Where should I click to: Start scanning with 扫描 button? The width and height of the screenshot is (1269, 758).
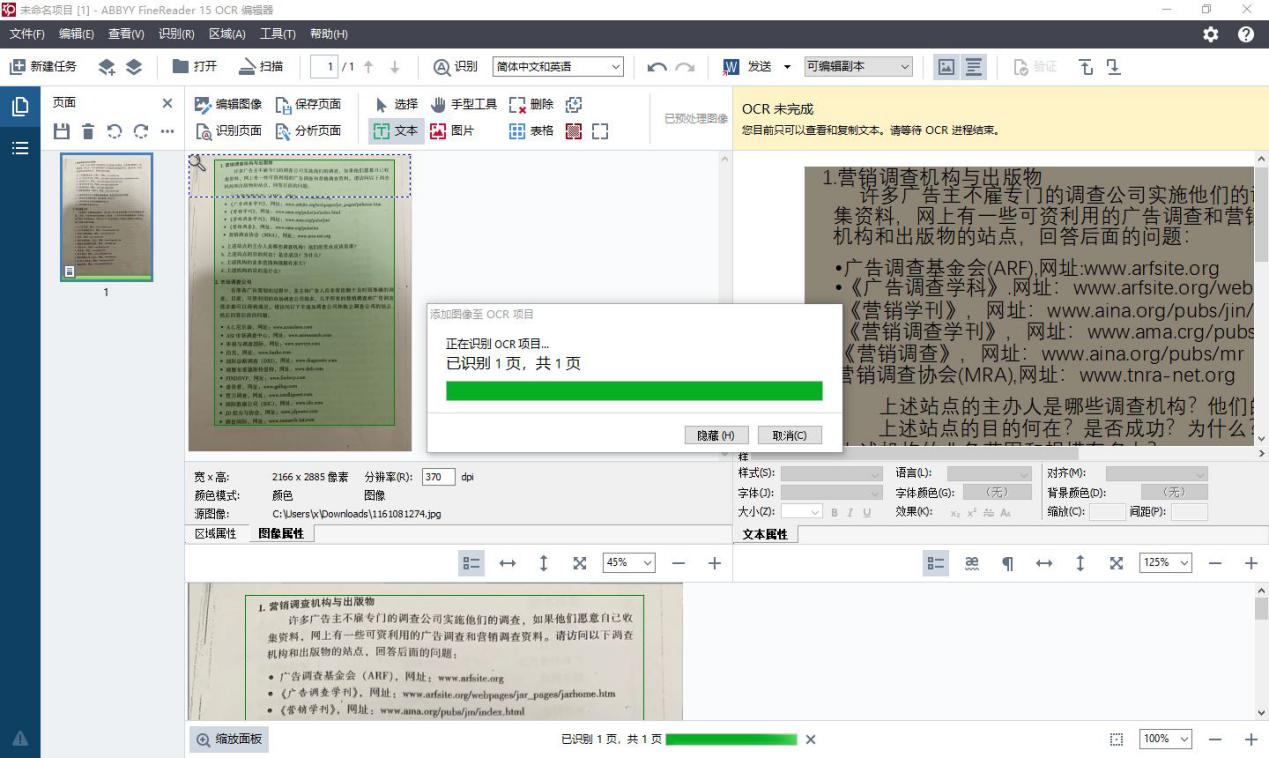pos(261,66)
